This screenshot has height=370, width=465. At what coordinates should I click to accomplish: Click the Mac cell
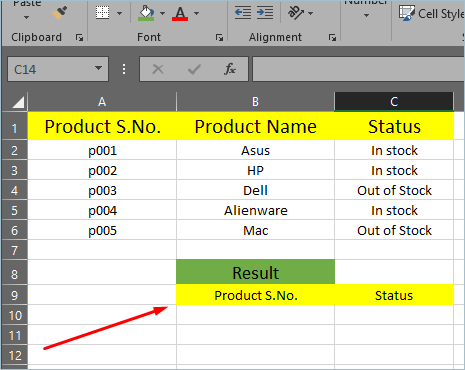point(255,230)
